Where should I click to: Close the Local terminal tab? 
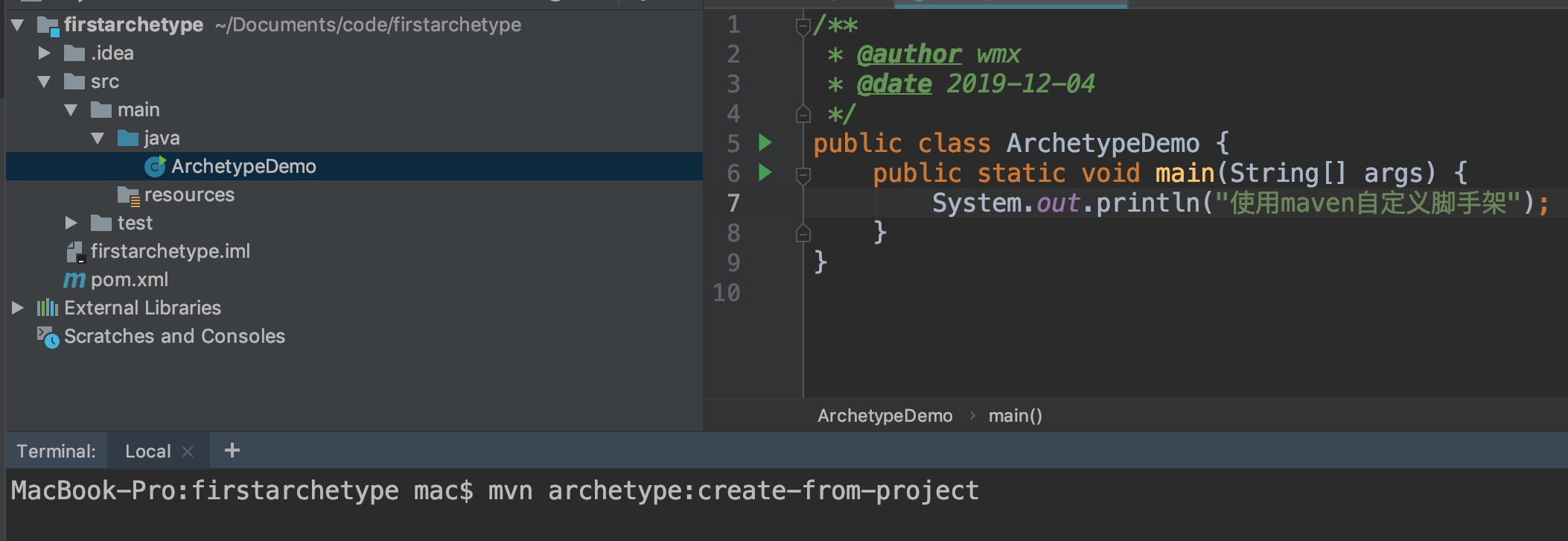pyautogui.click(x=188, y=452)
